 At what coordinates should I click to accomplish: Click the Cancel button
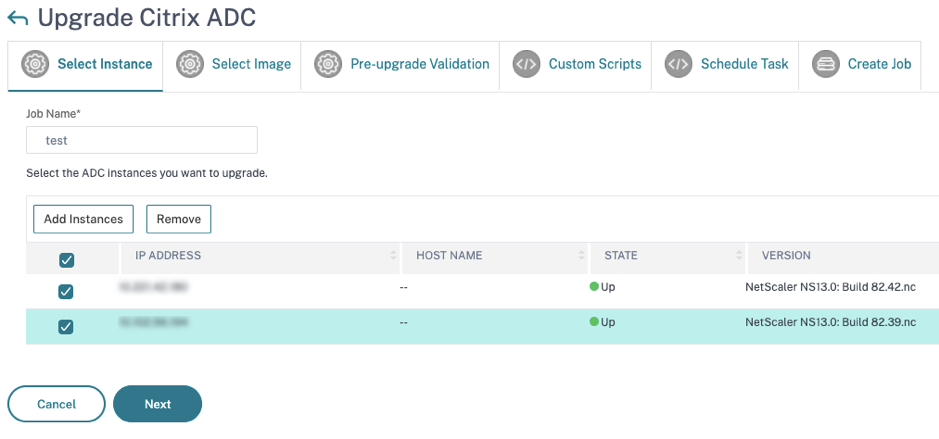coord(56,404)
